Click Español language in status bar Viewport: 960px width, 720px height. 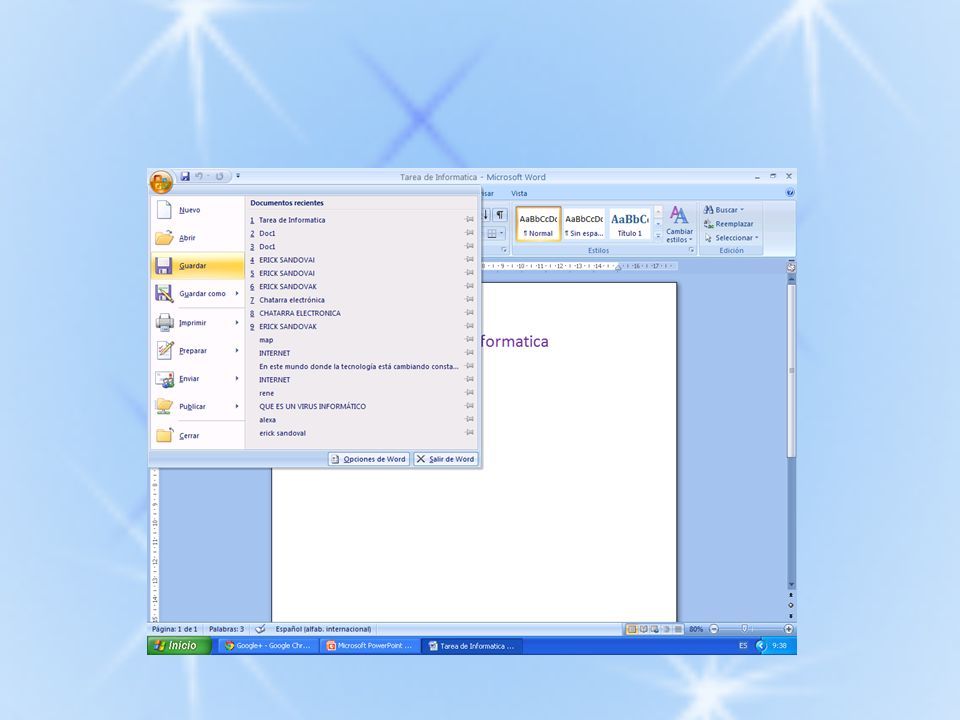[x=323, y=629]
